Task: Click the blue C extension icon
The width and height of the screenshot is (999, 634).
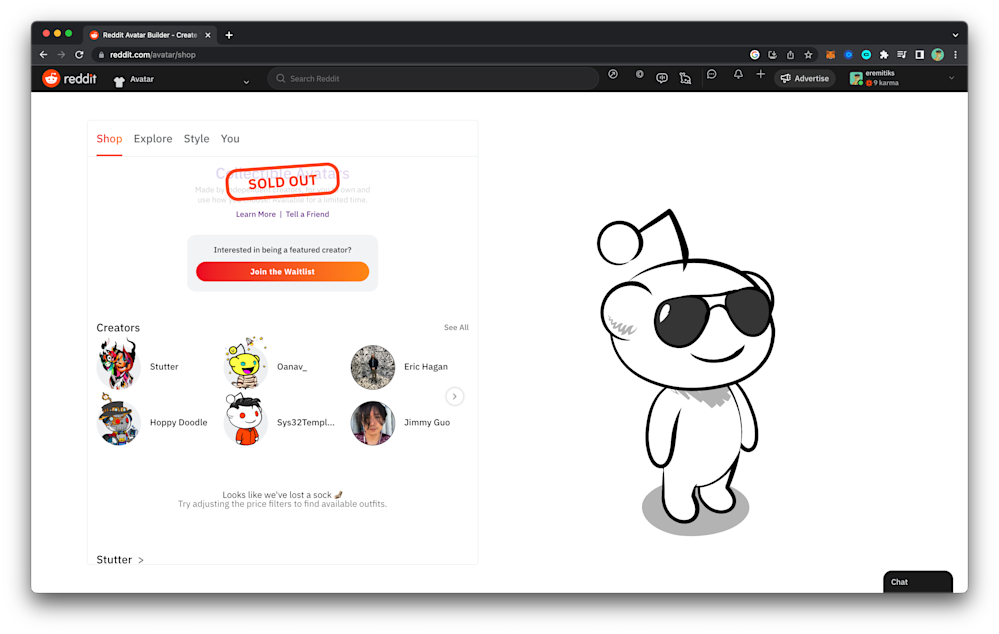Action: coord(848,55)
